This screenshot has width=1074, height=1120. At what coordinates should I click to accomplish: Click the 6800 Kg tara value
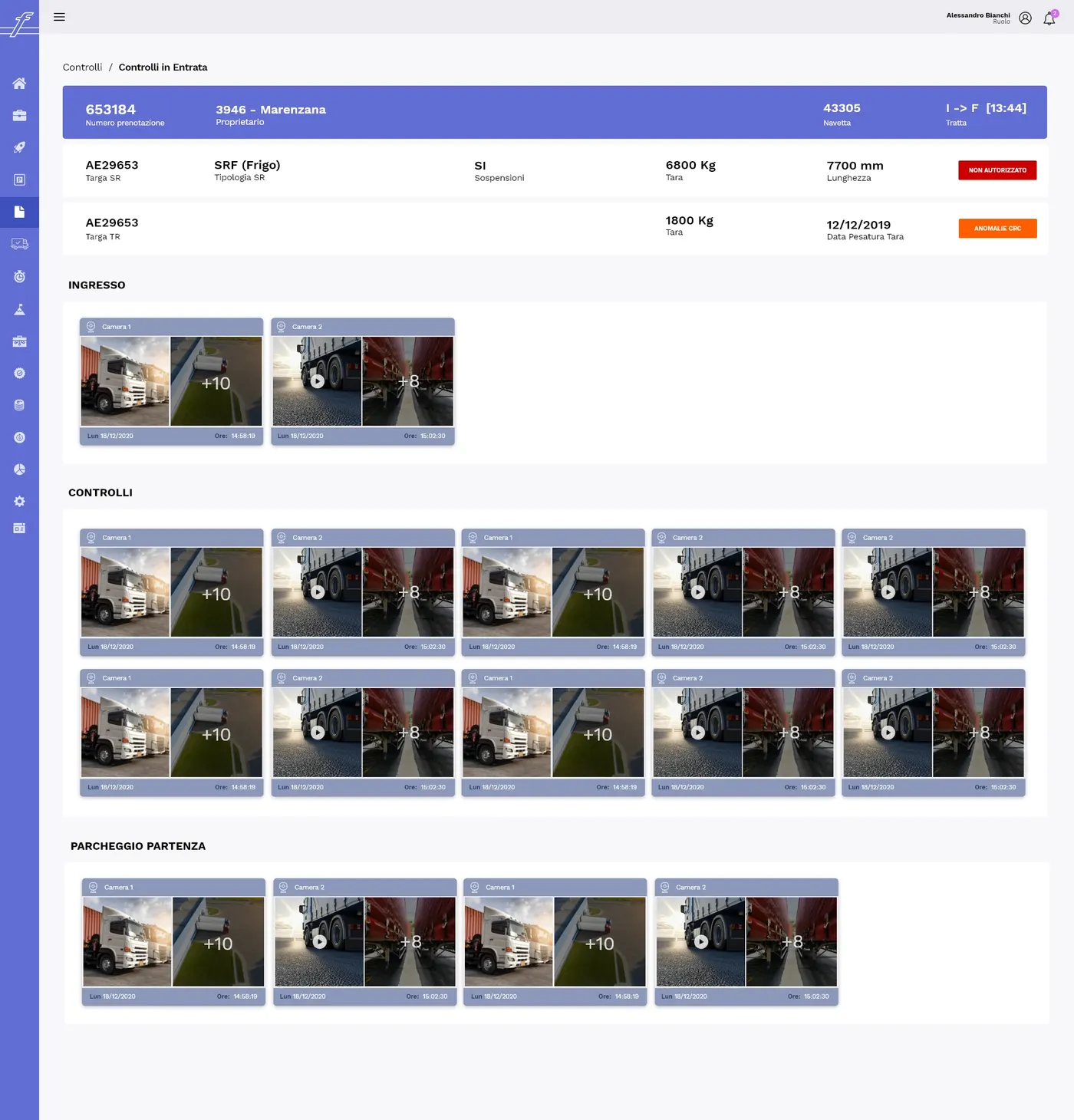tap(690, 165)
